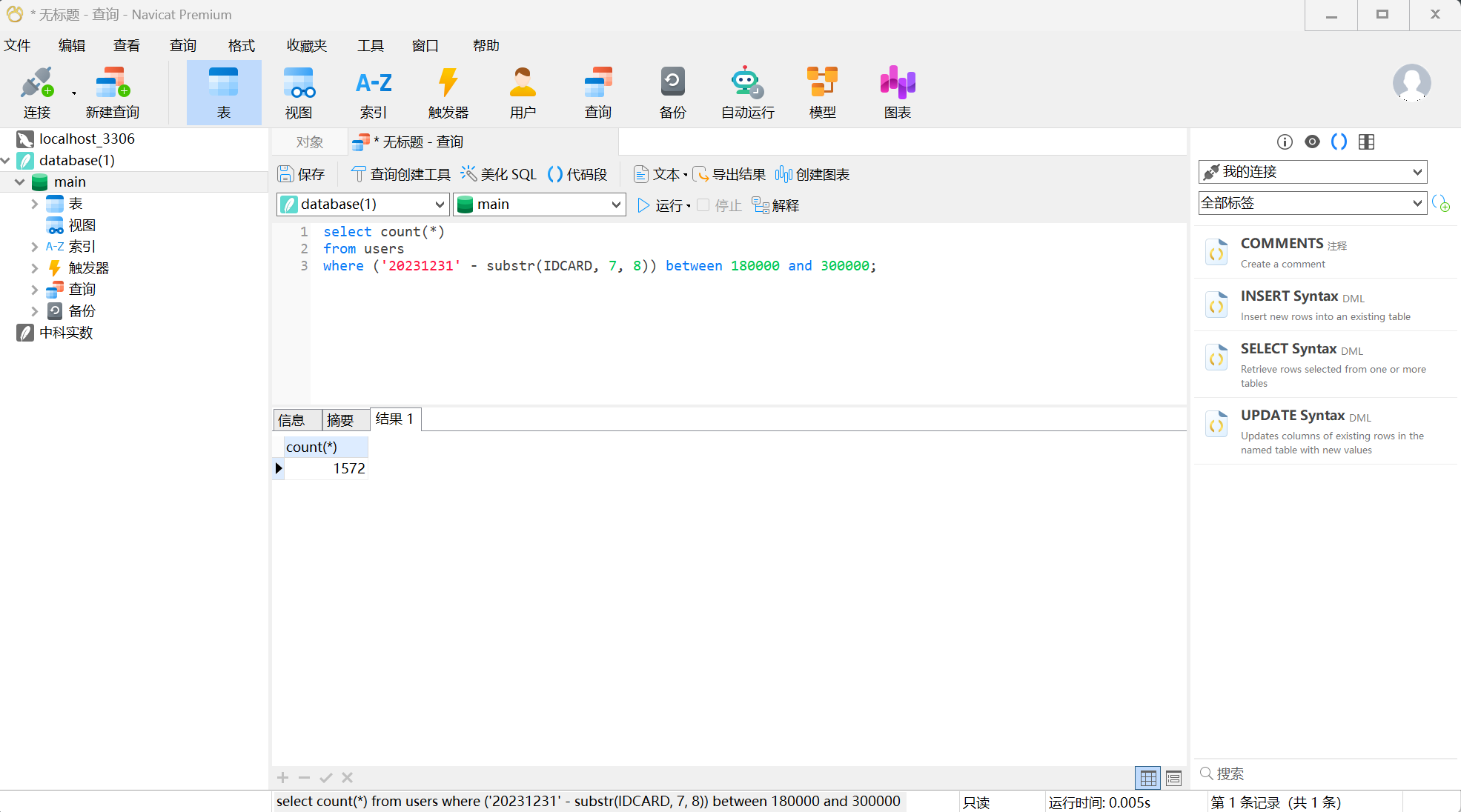Show the info panel icon
Screen dimensions: 1461x812
[x=1285, y=142]
